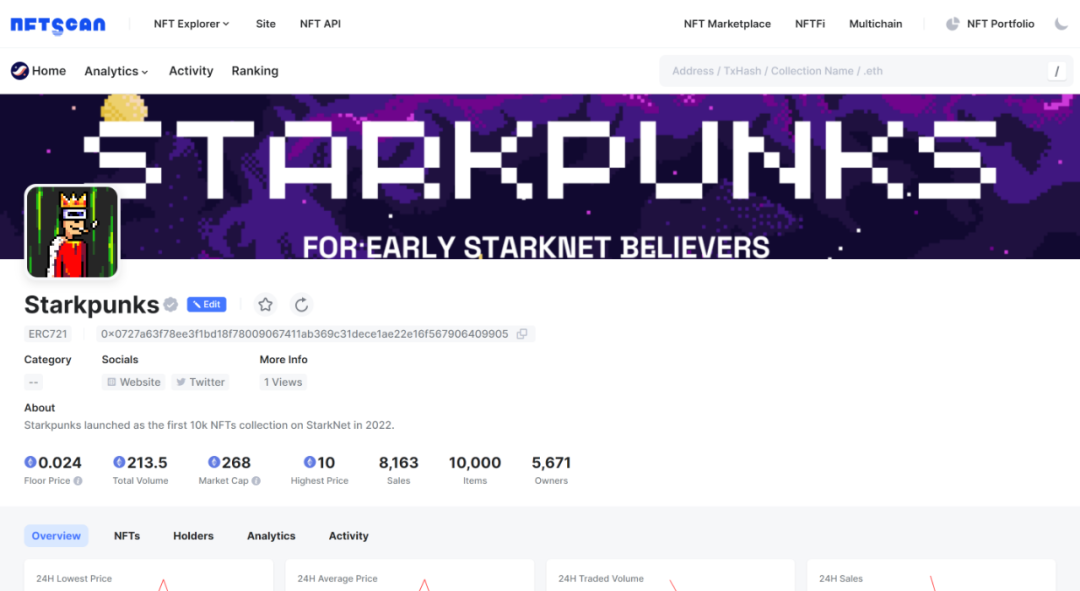Image resolution: width=1080 pixels, height=591 pixels.
Task: Switch to the Holders tab
Action: pos(193,536)
